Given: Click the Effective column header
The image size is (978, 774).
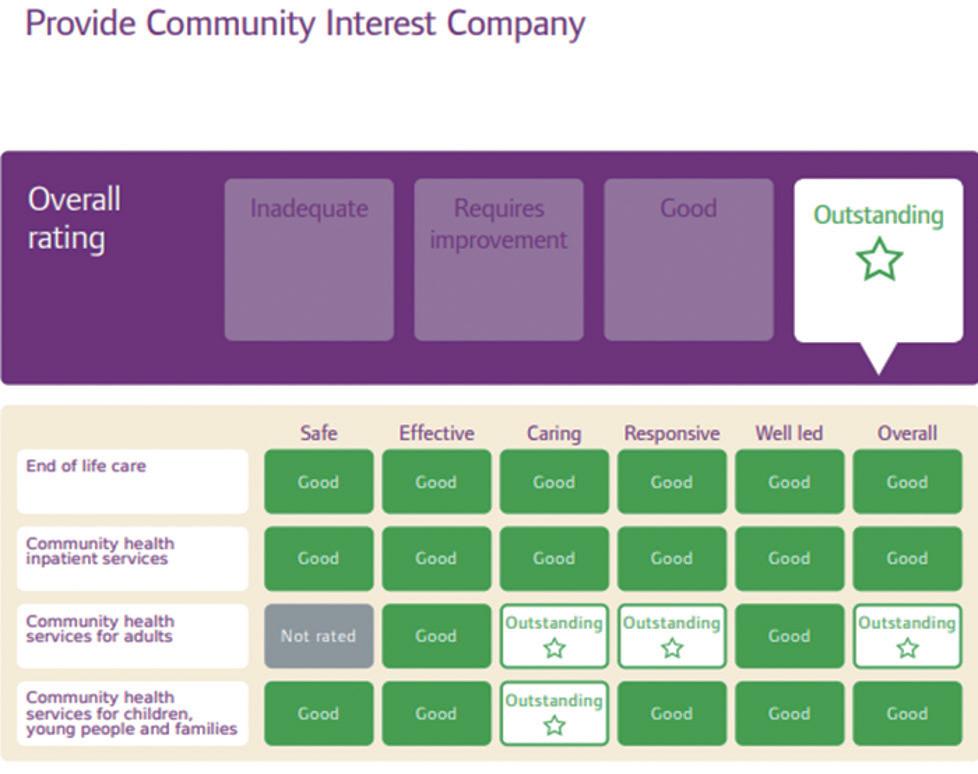Looking at the screenshot, I should pyautogui.click(x=437, y=433).
